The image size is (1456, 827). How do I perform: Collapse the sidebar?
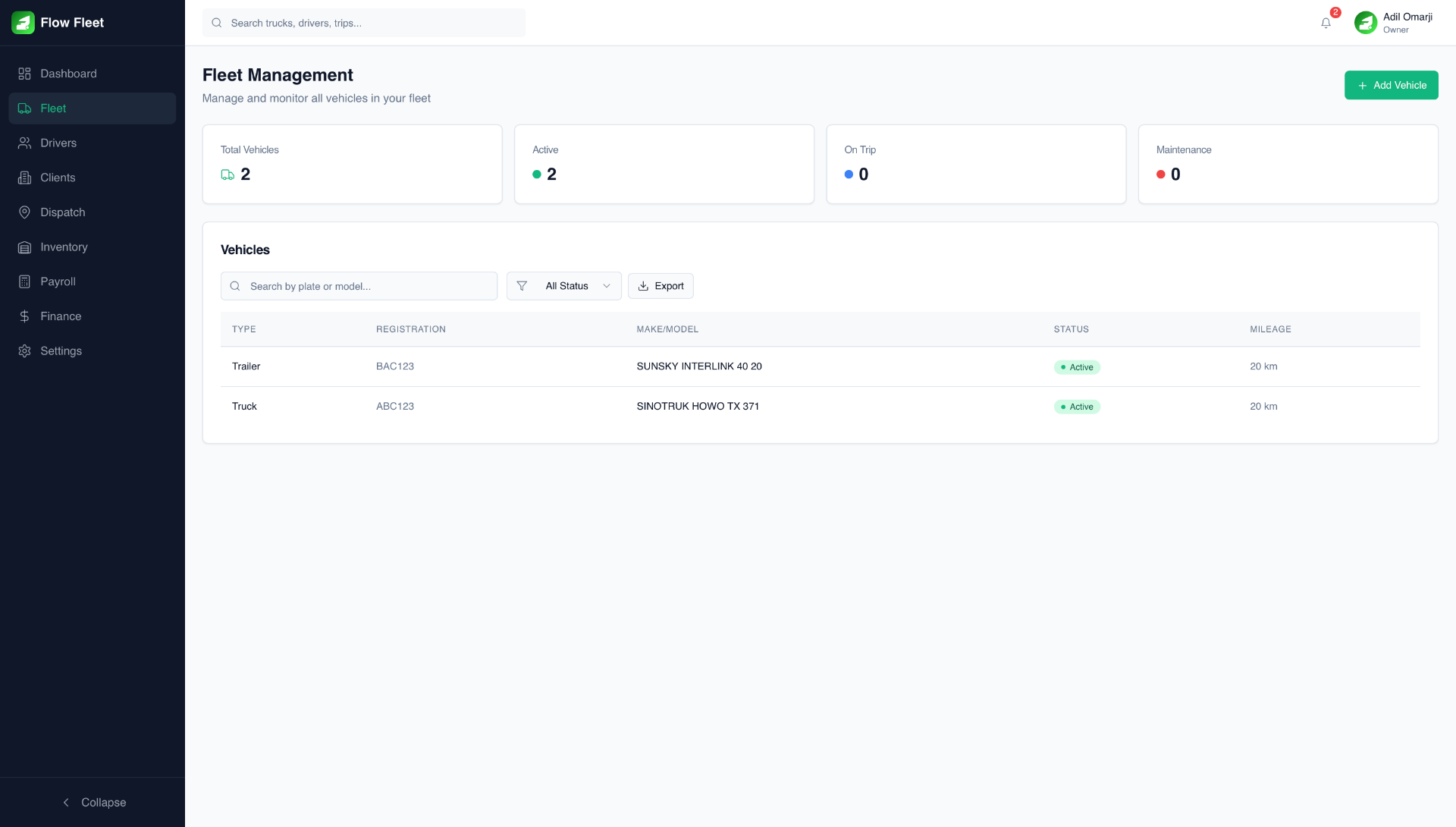[x=93, y=803]
